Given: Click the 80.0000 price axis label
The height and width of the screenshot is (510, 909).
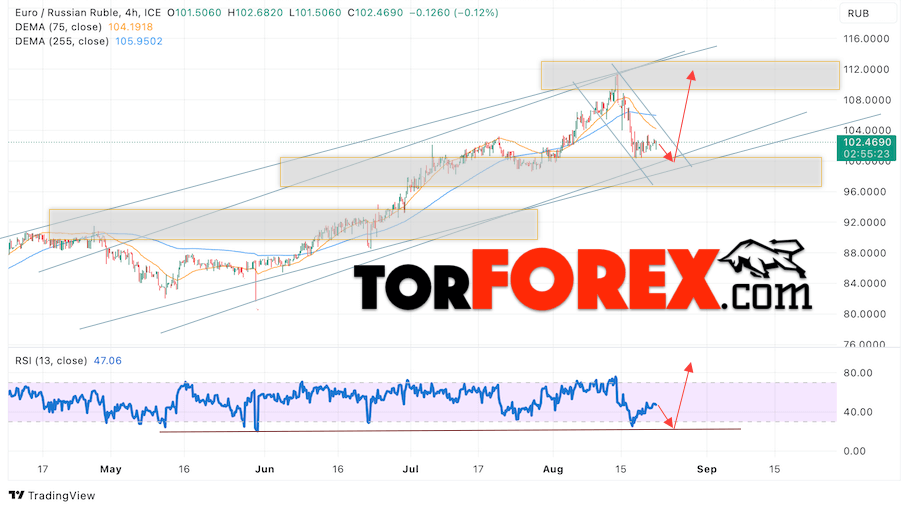Looking at the screenshot, I should pos(864,314).
